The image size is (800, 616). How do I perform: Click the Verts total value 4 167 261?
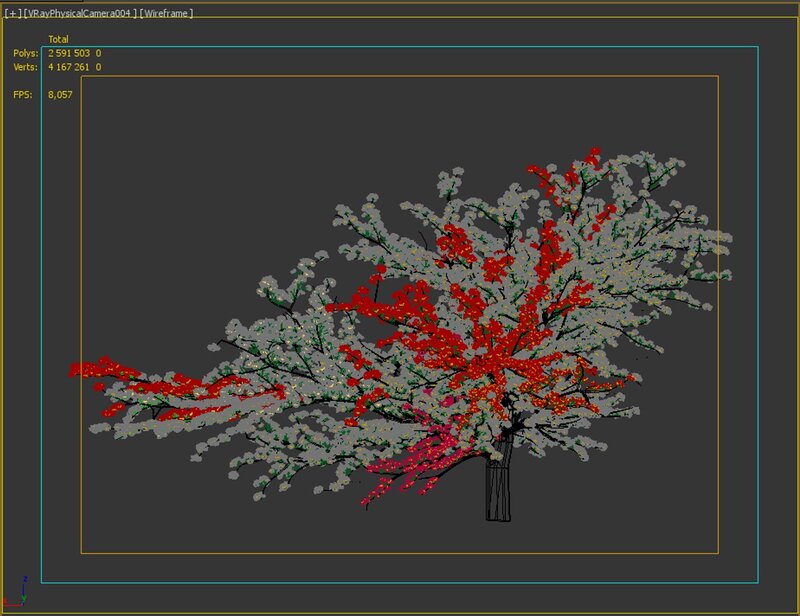click(x=69, y=67)
